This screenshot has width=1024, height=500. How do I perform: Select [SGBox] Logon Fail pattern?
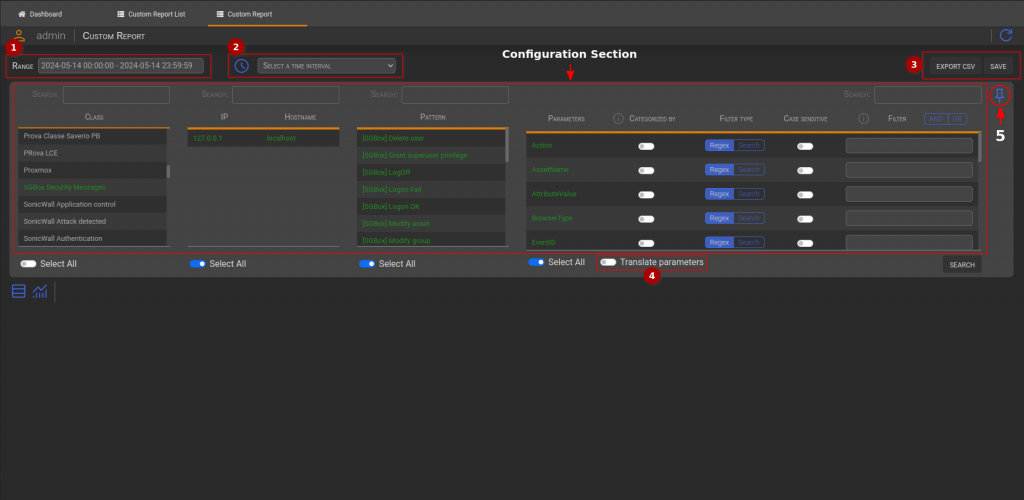click(431, 189)
